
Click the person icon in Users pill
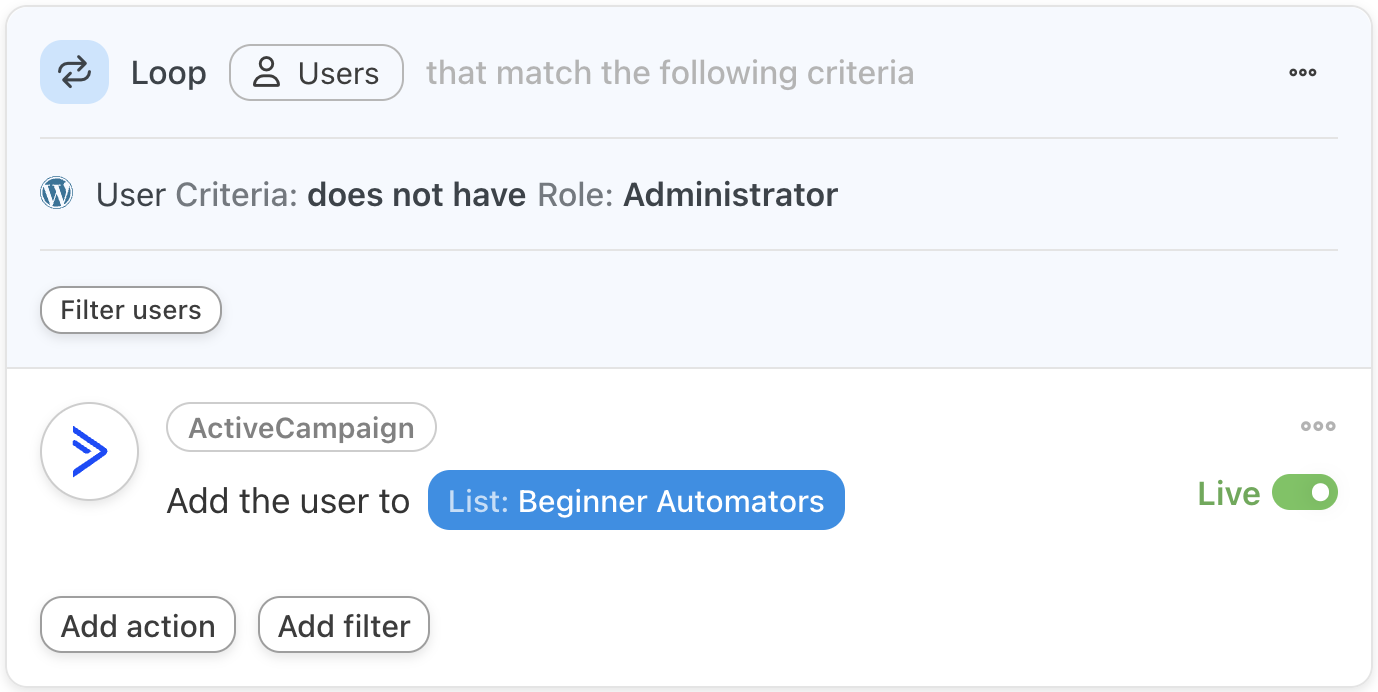coord(266,73)
